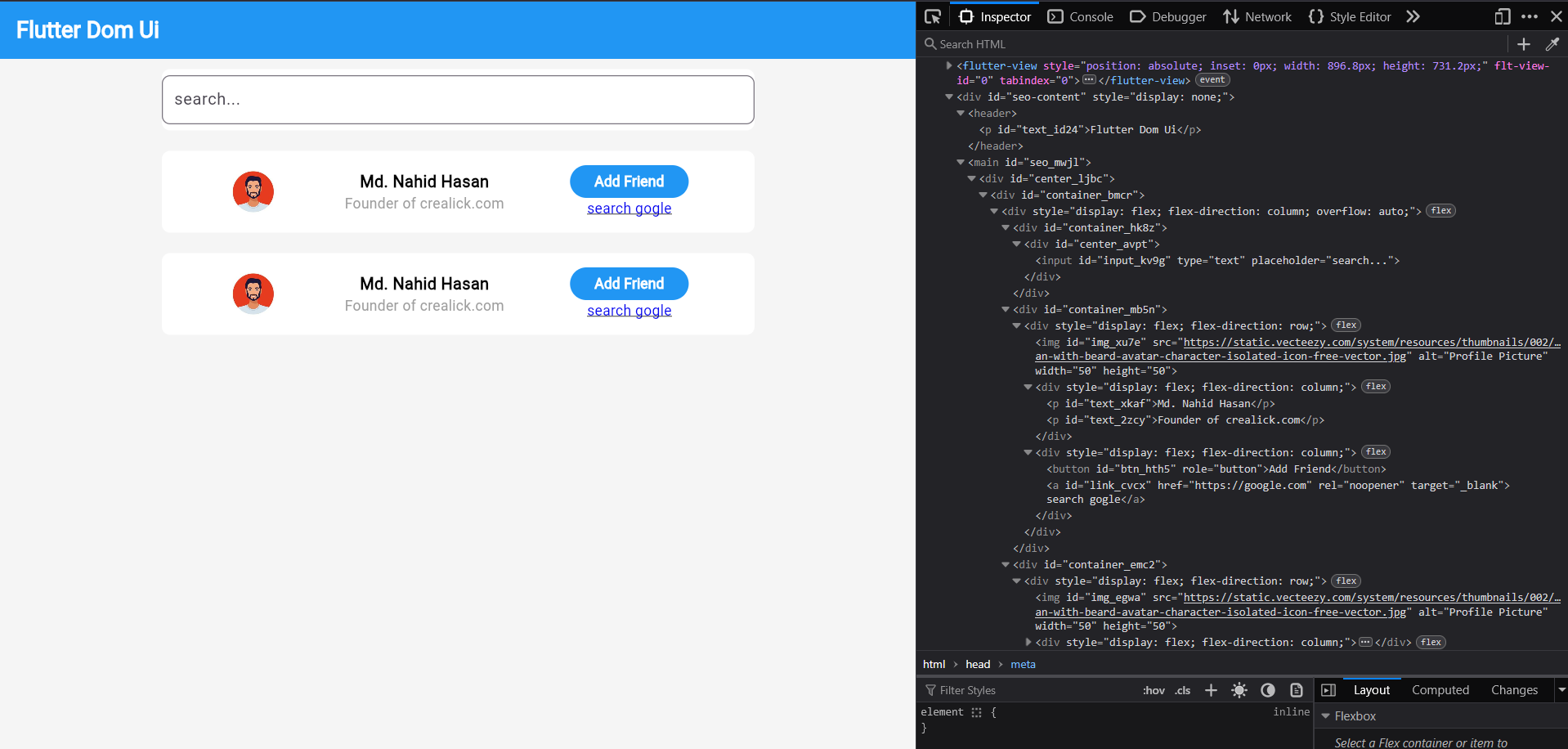This screenshot has height=749, width=1568.
Task: Show more devtools panels with double-chevron icon
Action: coord(1413,16)
